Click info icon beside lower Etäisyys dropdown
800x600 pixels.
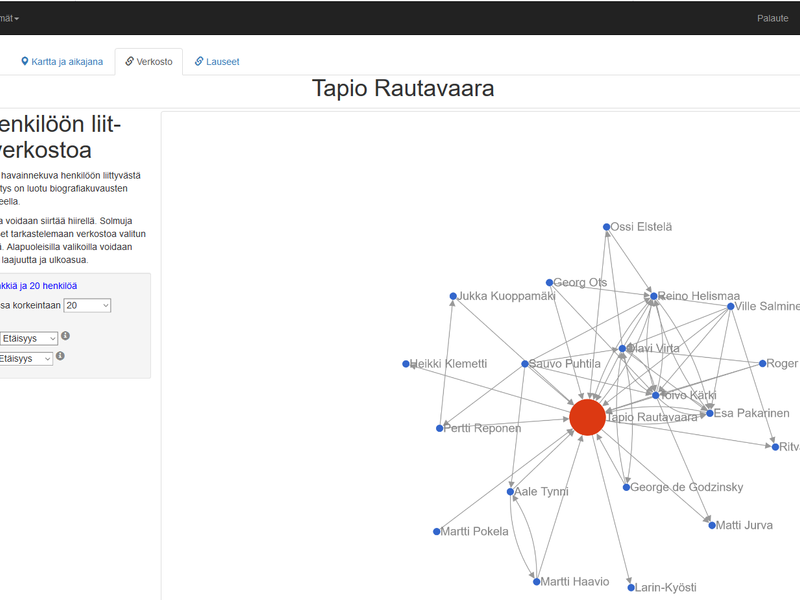(60, 356)
